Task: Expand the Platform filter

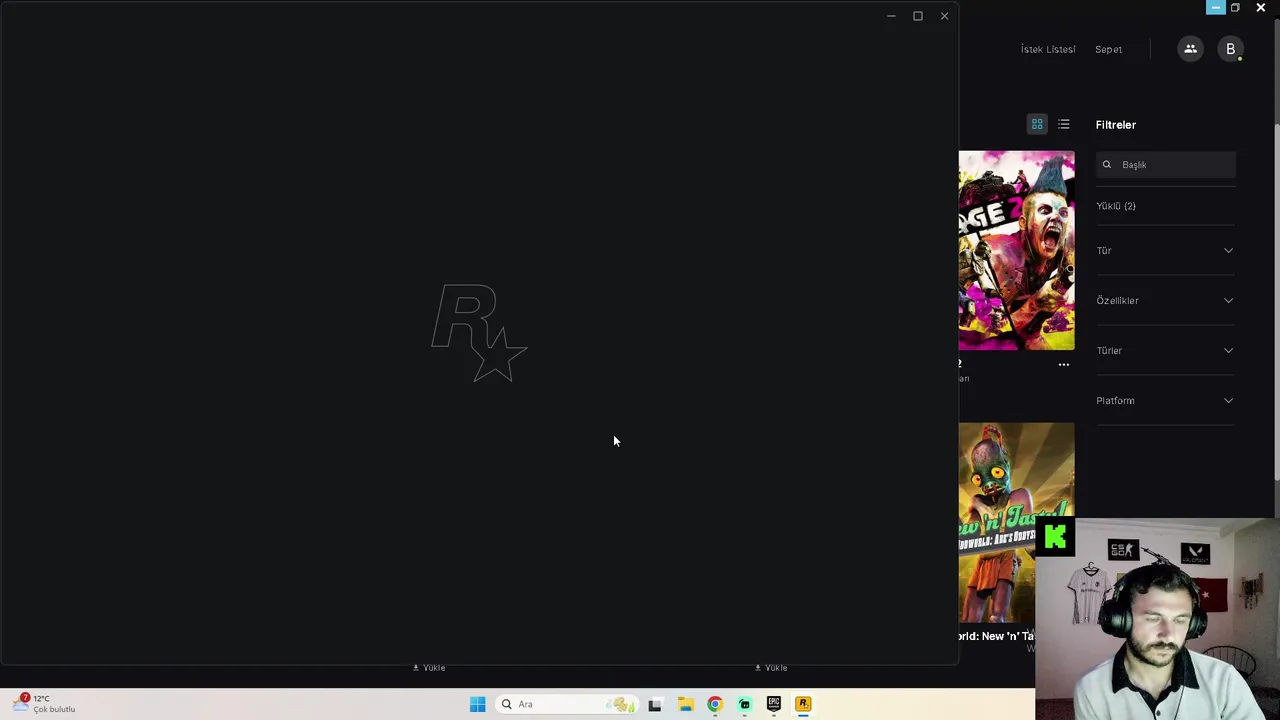Action: point(1165,401)
